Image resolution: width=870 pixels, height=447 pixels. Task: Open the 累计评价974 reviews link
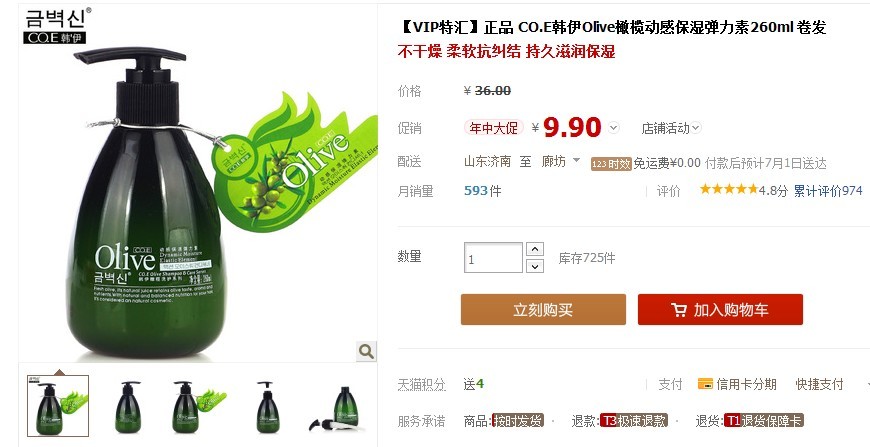pyautogui.click(x=828, y=191)
